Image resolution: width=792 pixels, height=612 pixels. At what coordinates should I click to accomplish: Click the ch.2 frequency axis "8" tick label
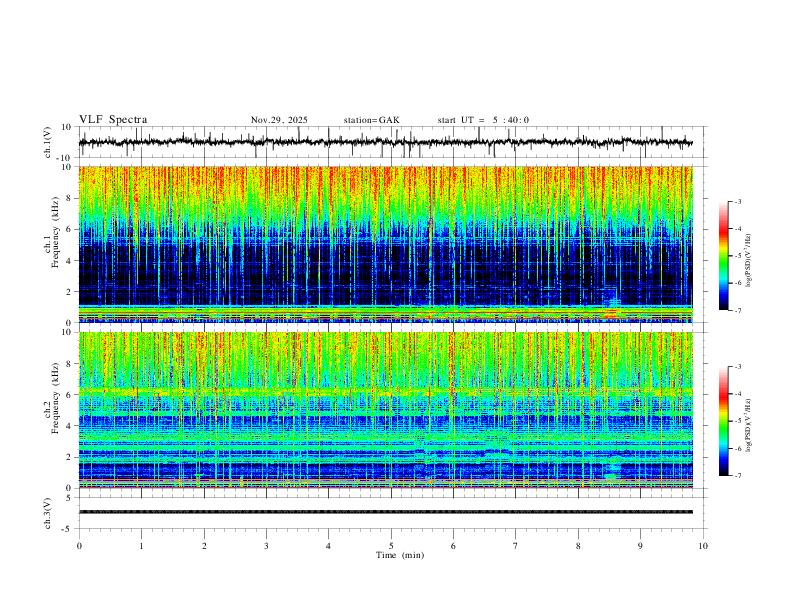pos(70,364)
